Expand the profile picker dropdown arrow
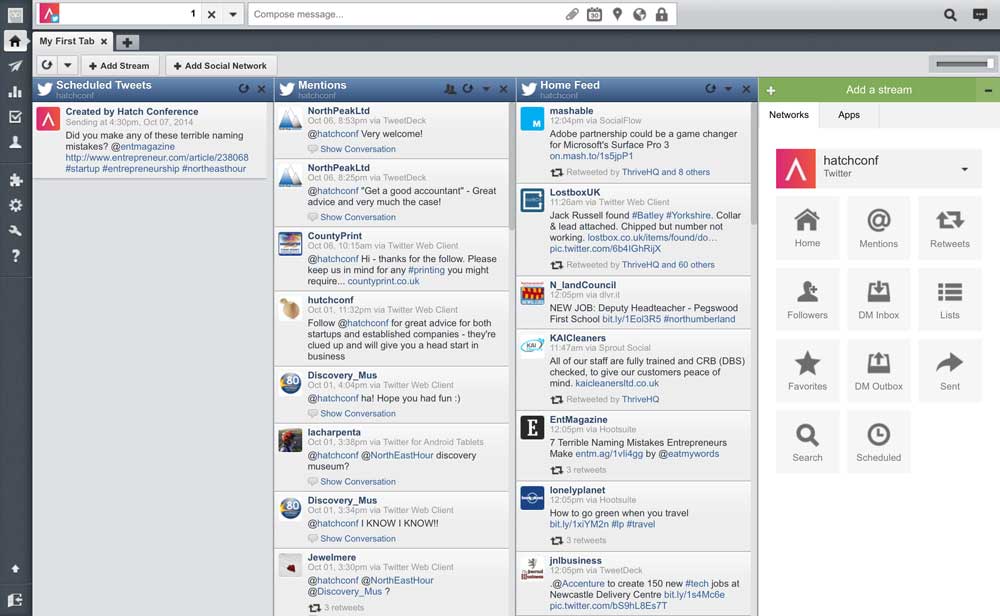The height and width of the screenshot is (616, 1000). (x=233, y=14)
